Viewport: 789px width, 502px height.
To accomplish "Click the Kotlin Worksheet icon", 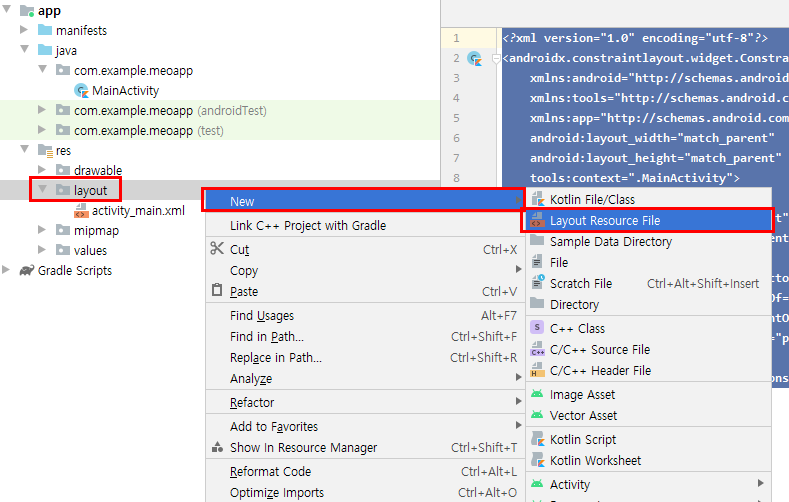I will tap(537, 460).
